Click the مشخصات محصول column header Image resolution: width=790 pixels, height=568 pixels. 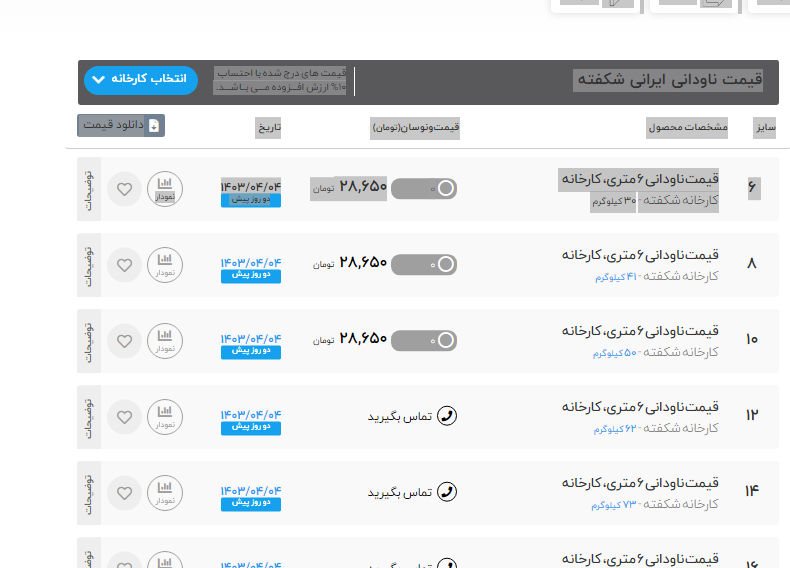pos(686,128)
